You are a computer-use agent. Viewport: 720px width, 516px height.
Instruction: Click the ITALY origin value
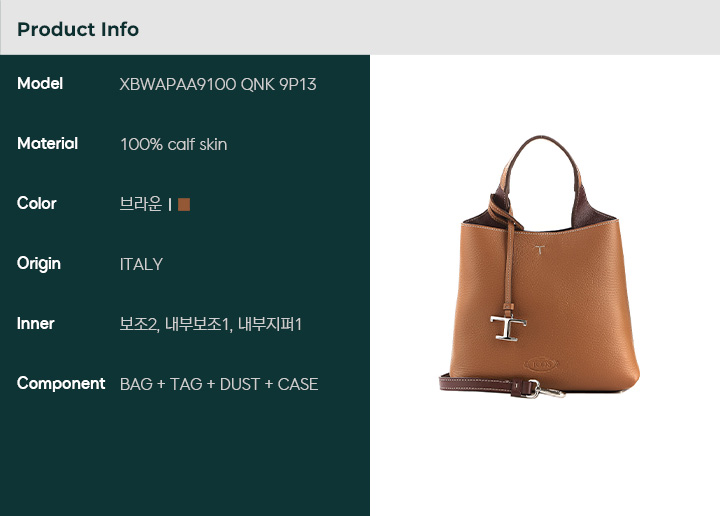[141, 264]
